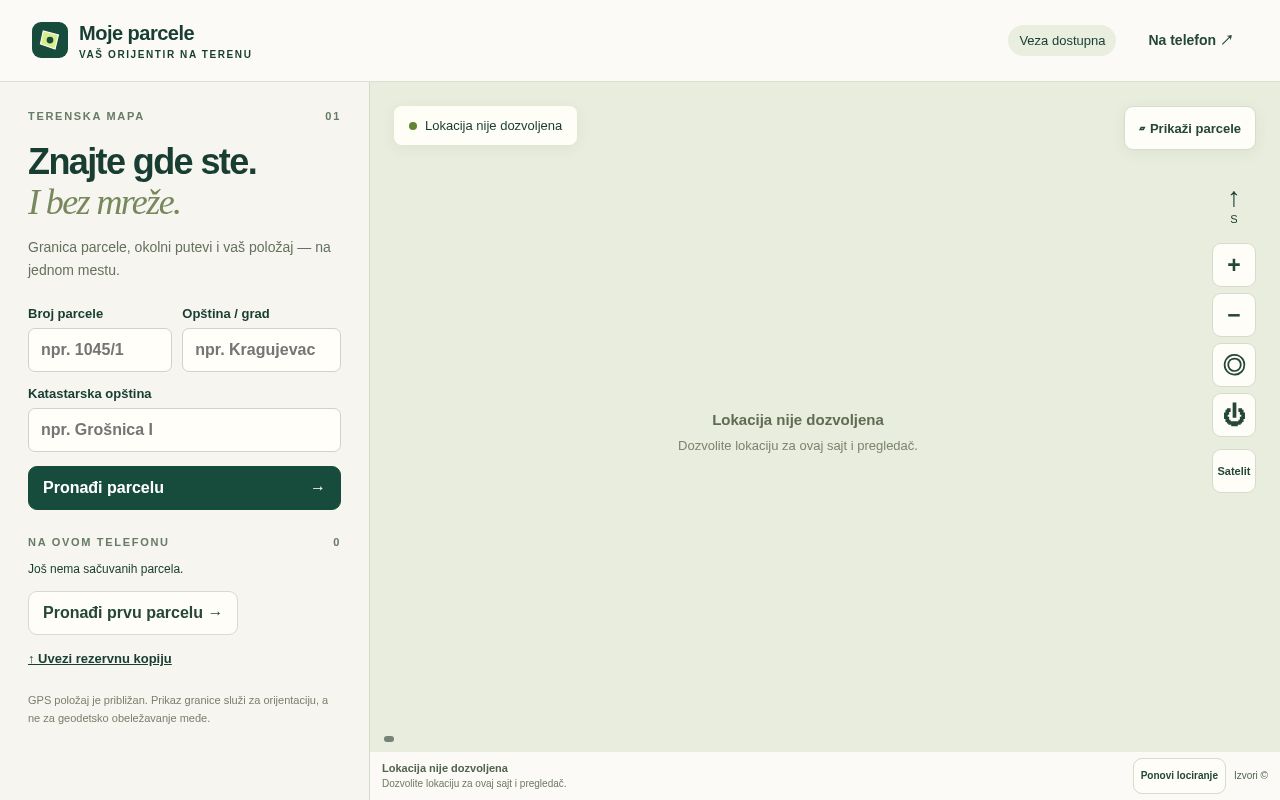The height and width of the screenshot is (800, 1280).
Task: Click the Veza dostupna status badge
Action: coord(1062,40)
